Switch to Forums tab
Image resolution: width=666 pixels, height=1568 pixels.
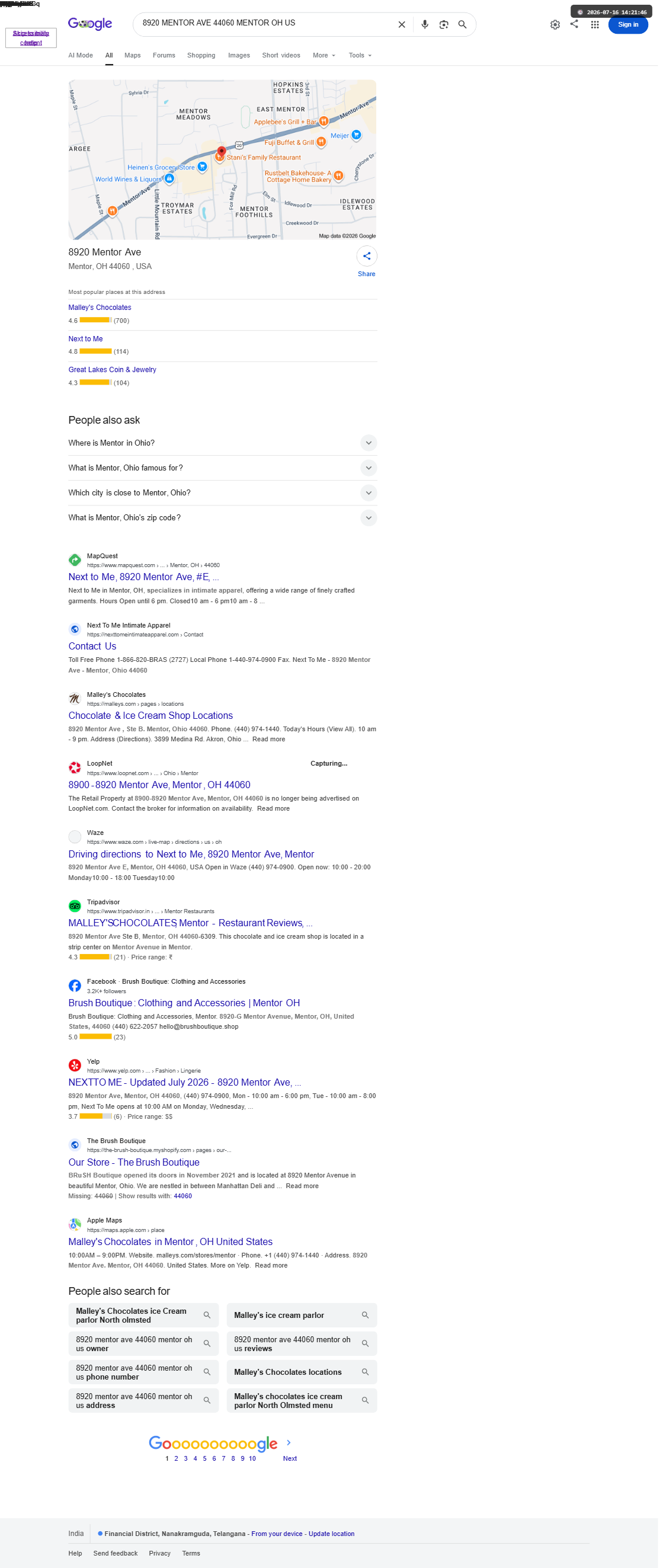coord(164,55)
